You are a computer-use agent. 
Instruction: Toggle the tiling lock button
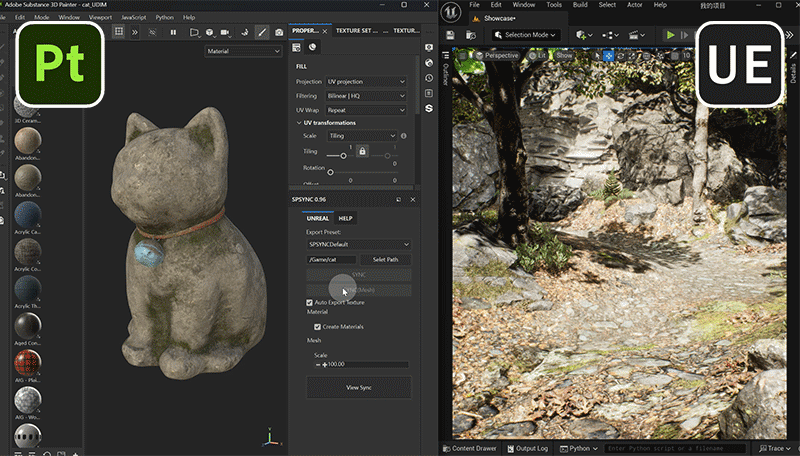(x=362, y=151)
